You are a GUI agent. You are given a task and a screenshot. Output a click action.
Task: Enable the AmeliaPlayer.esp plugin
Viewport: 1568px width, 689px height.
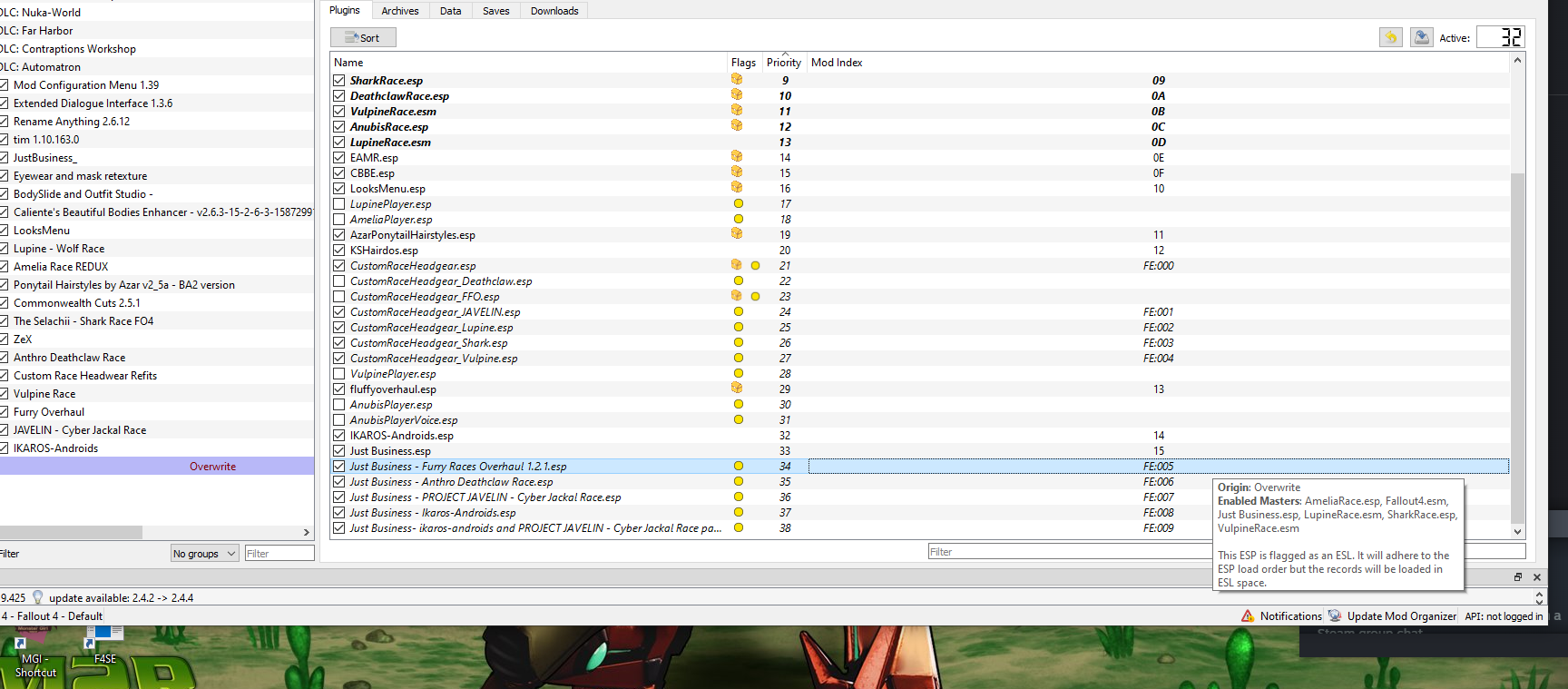[339, 219]
